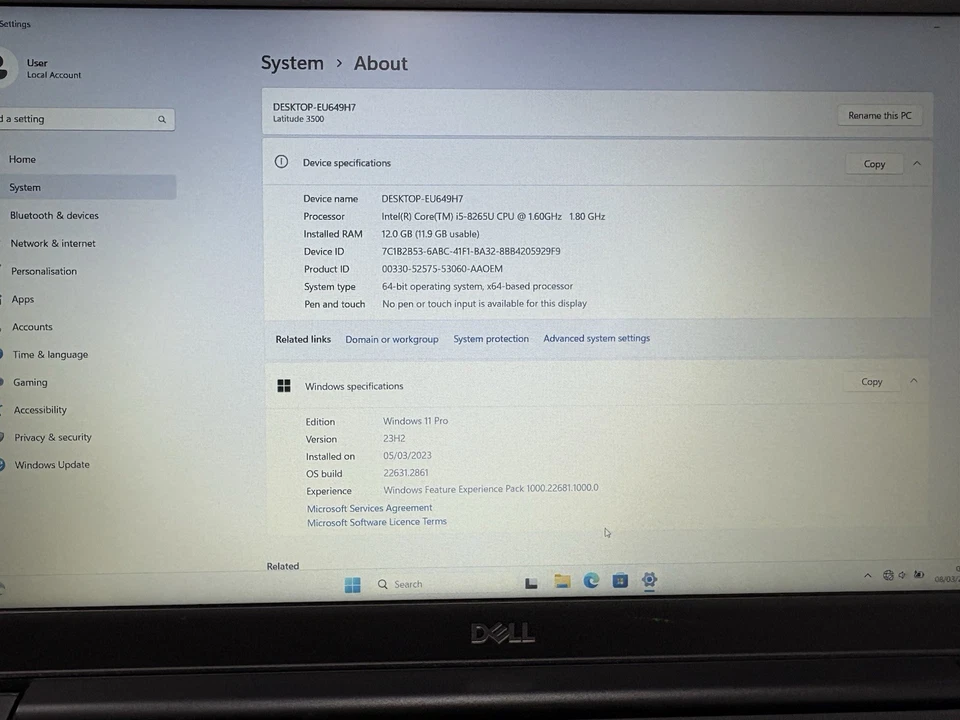Click the Find a setting search box
Screen dimensions: 960x720
[x=85, y=119]
